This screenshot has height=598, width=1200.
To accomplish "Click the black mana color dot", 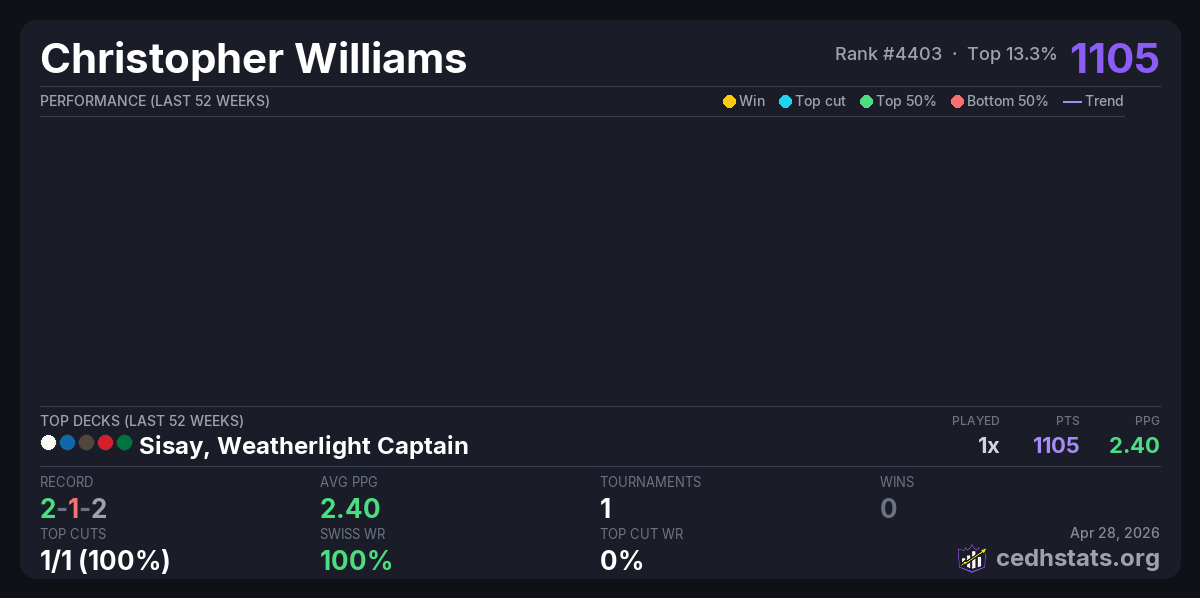I will 86,442.
